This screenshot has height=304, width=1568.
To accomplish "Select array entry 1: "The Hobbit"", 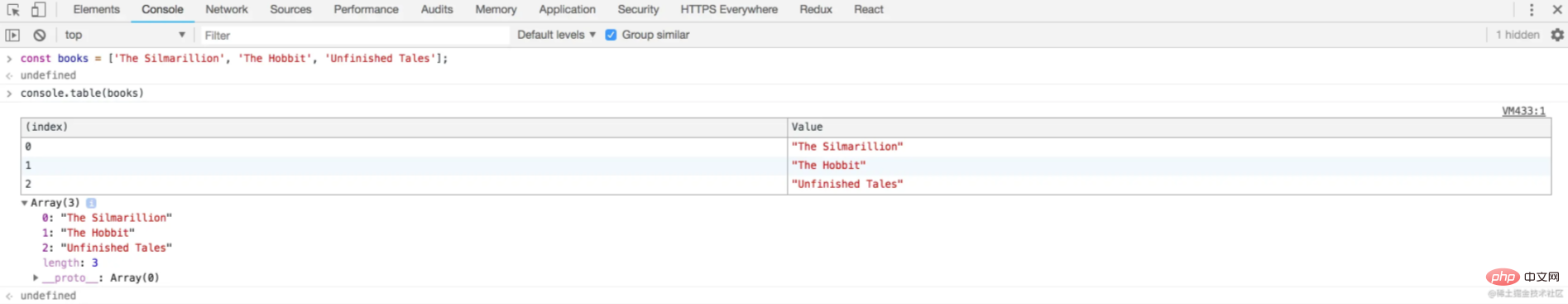I will (x=89, y=233).
